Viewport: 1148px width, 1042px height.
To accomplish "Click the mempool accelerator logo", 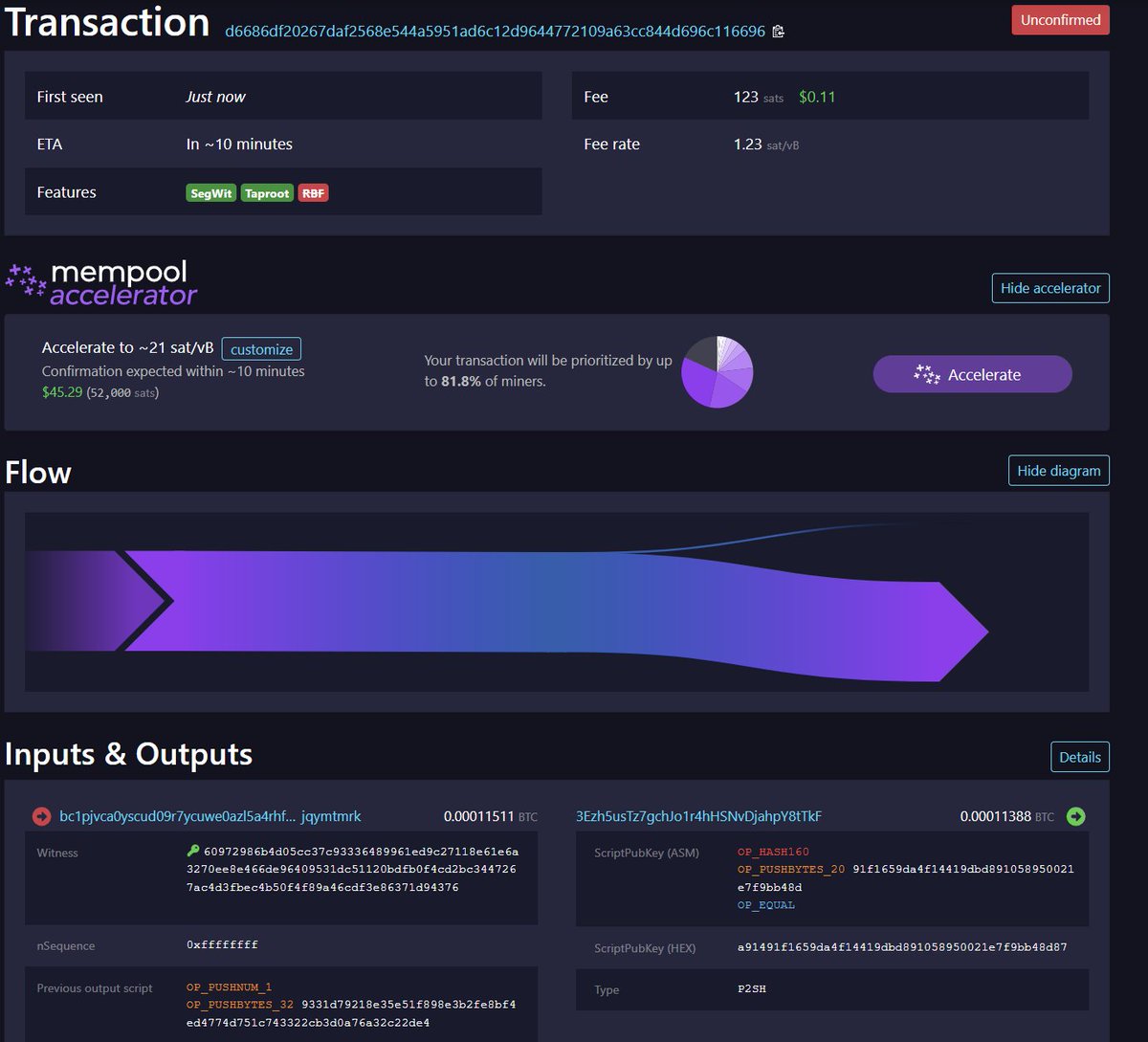I will click(x=102, y=283).
